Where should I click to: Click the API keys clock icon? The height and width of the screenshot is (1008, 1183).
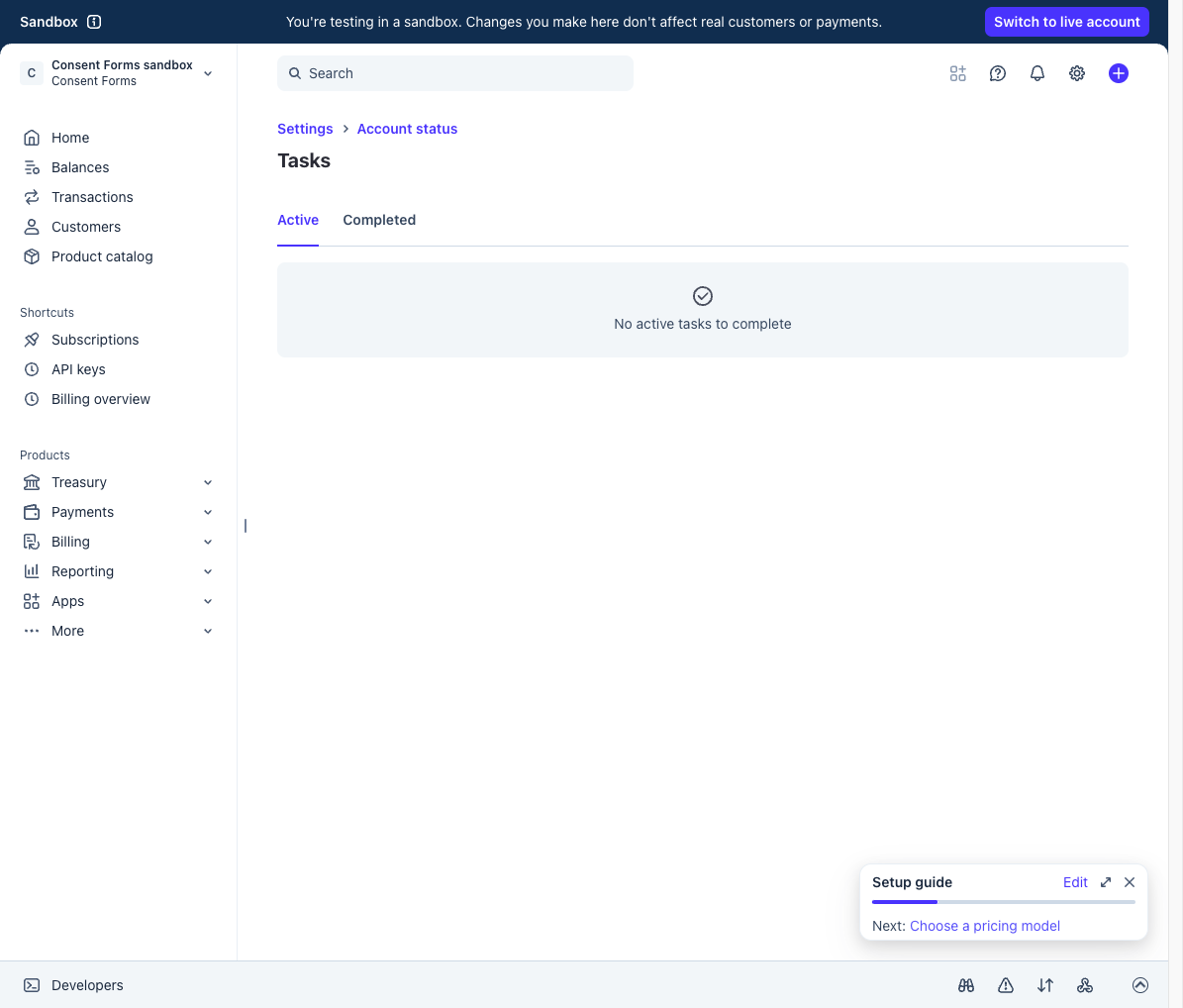32,369
